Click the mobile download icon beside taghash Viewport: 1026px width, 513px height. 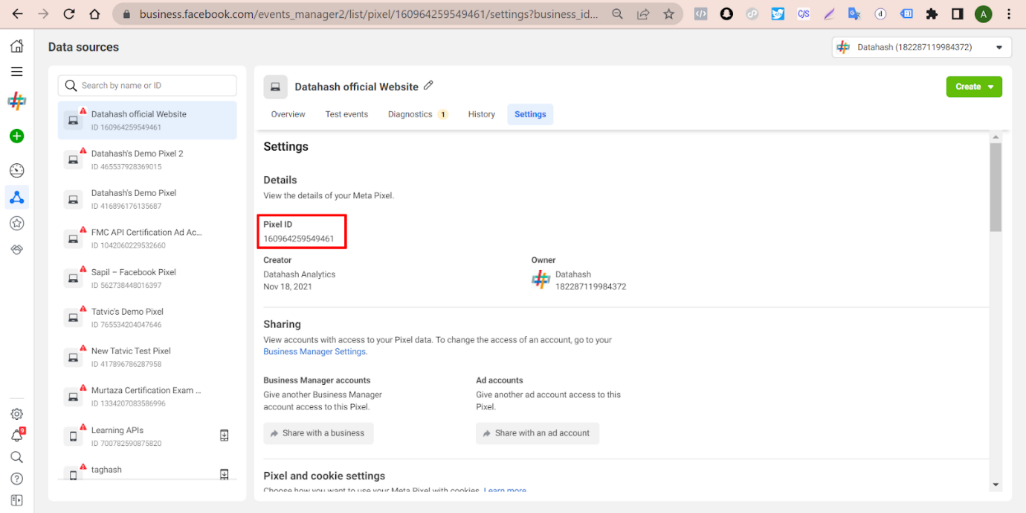click(x=224, y=475)
